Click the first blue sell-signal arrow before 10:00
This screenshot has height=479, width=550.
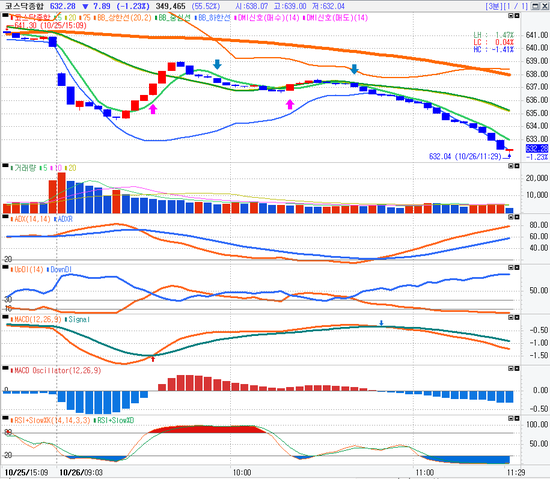click(x=217, y=64)
